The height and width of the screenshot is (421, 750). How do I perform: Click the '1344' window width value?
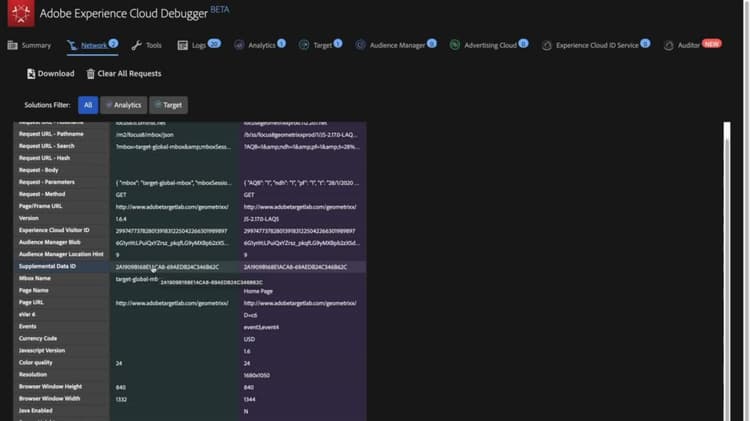249,399
